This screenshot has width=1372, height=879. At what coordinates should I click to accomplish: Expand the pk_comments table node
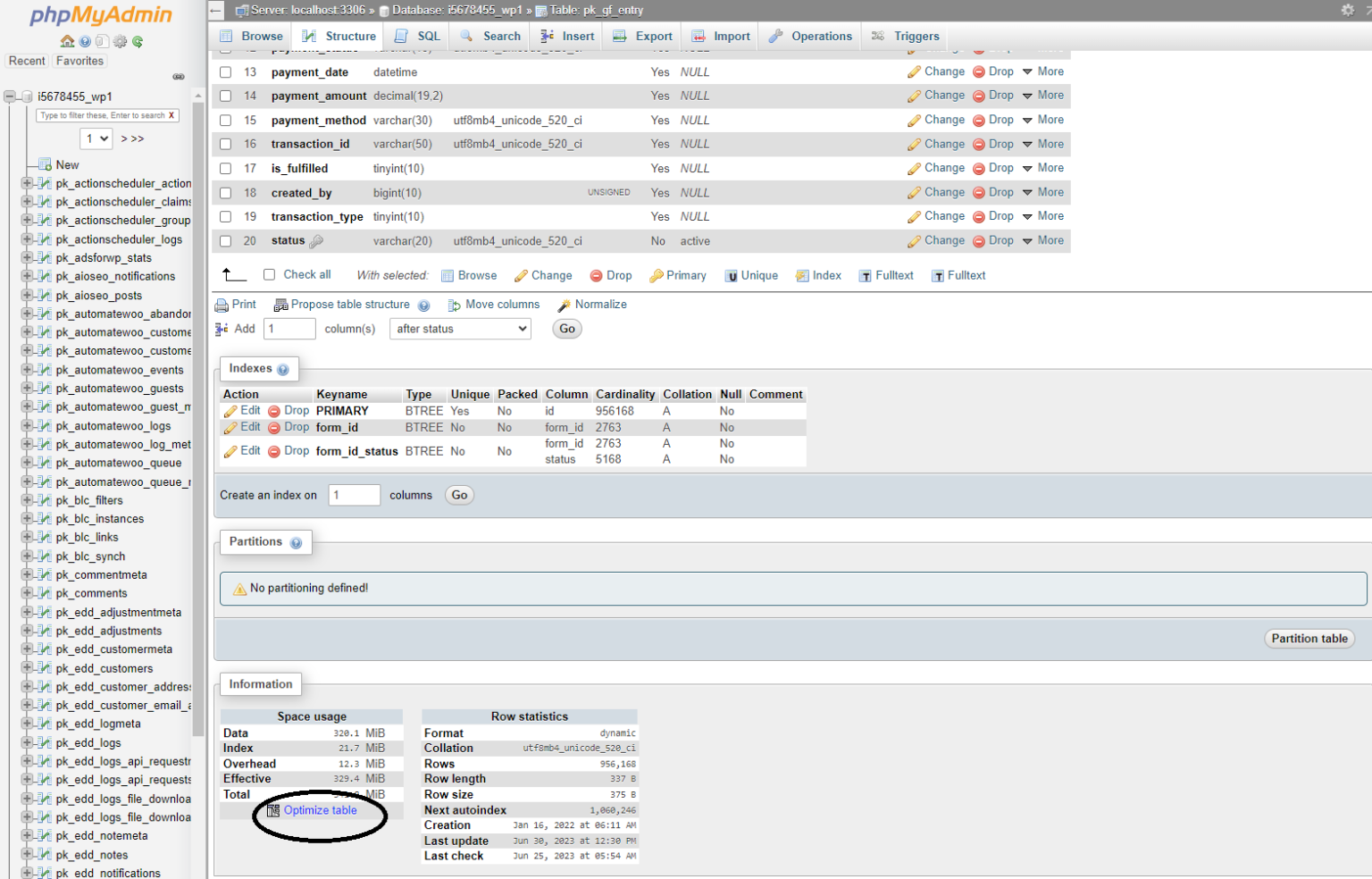point(28,593)
